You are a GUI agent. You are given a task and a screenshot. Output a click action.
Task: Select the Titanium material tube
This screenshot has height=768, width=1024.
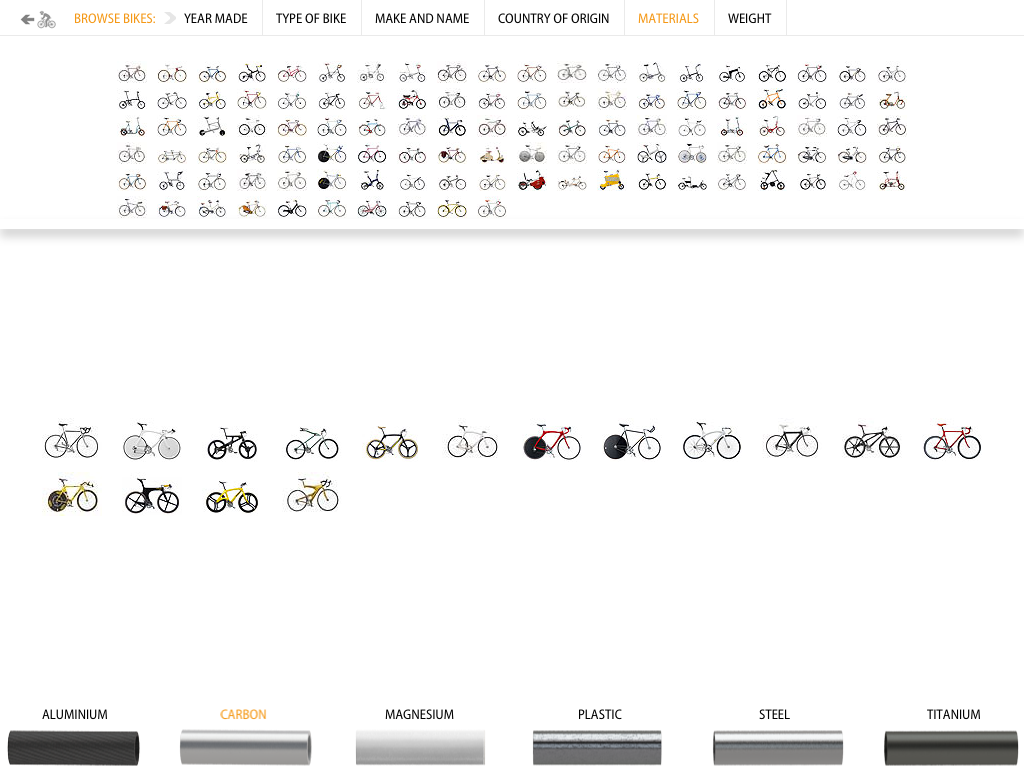[950, 746]
